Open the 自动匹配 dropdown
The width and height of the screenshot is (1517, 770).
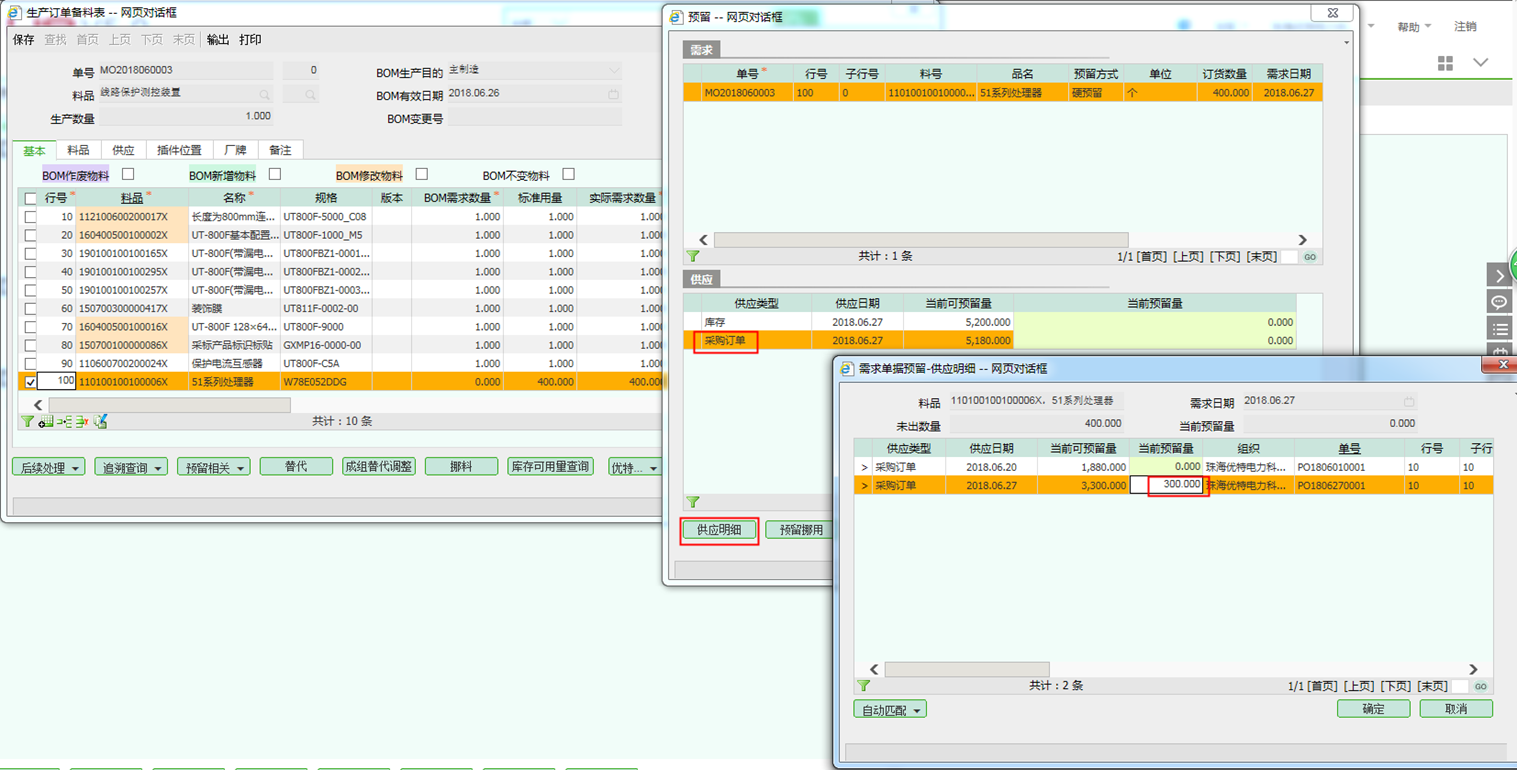click(889, 709)
